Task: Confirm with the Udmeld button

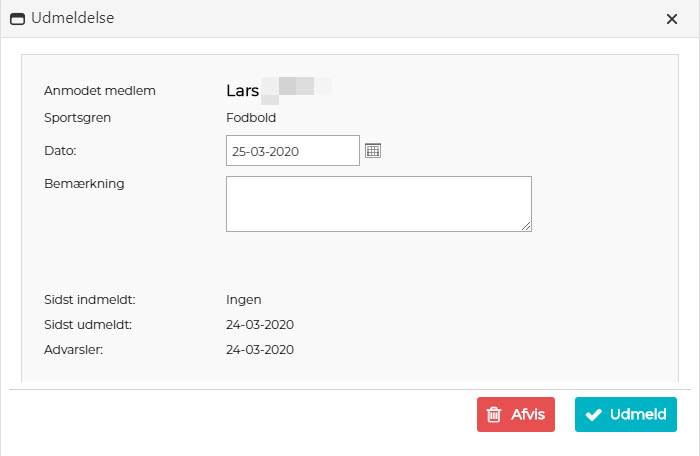Action: (x=626, y=415)
